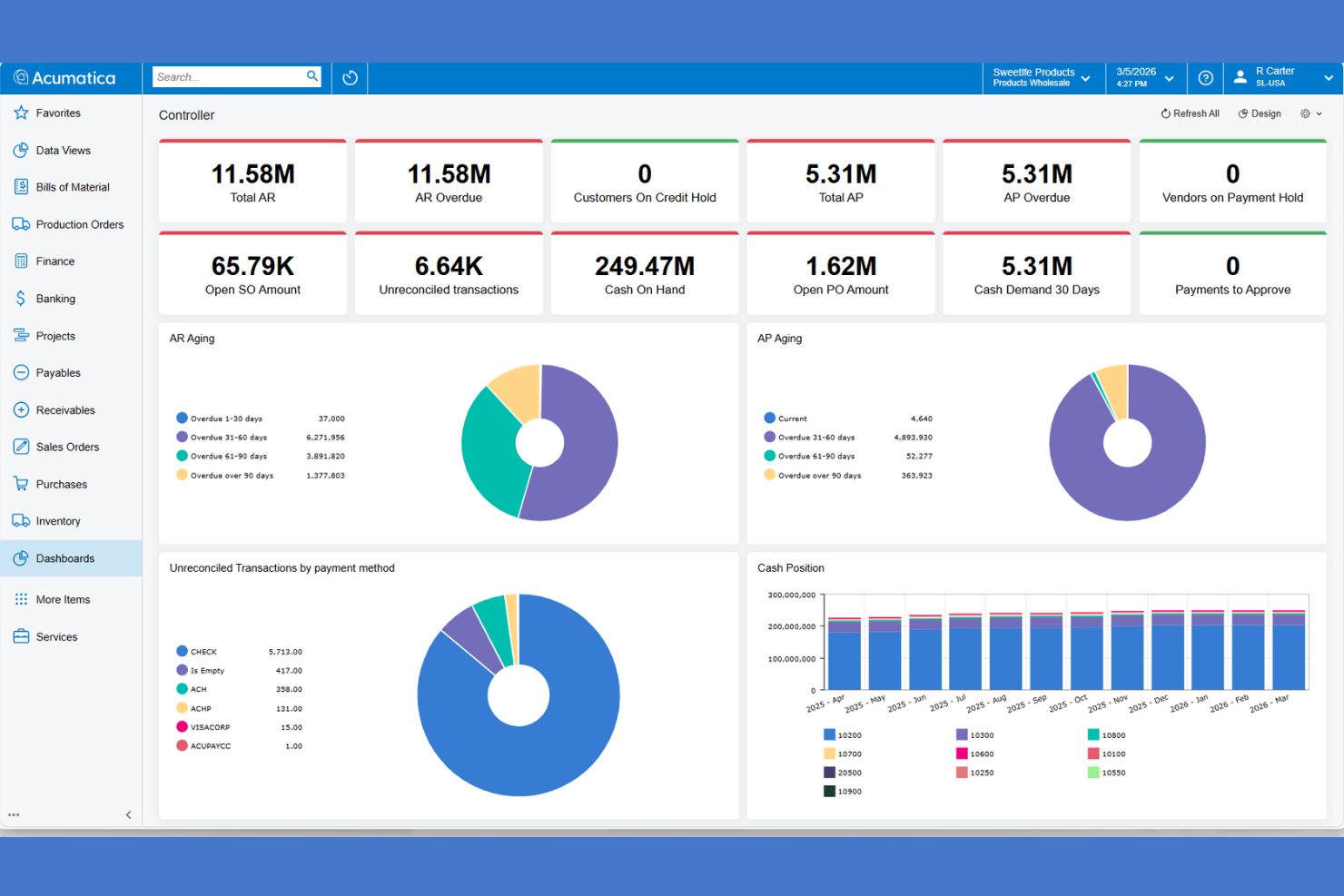Viewport: 1344px width, 896px height.
Task: Open Cash Demand 30 Days tile
Action: 1037,273
